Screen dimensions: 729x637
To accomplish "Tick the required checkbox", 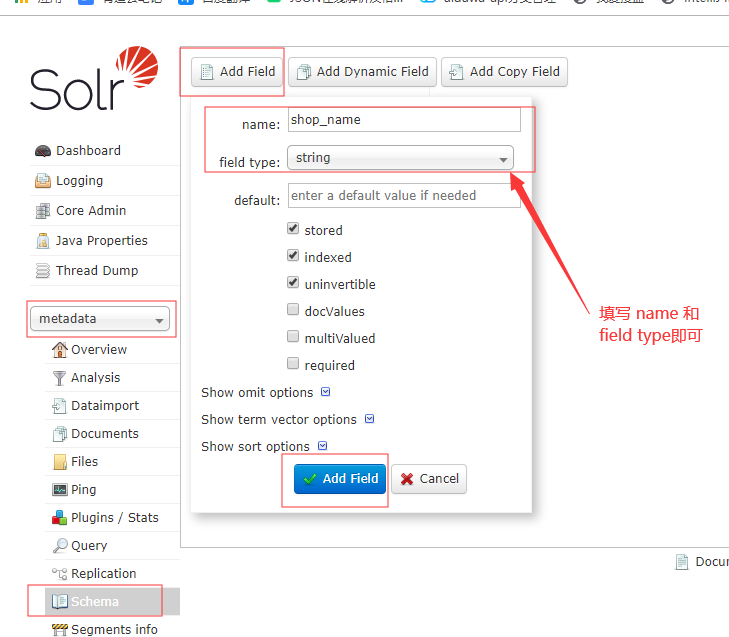I will [x=293, y=364].
